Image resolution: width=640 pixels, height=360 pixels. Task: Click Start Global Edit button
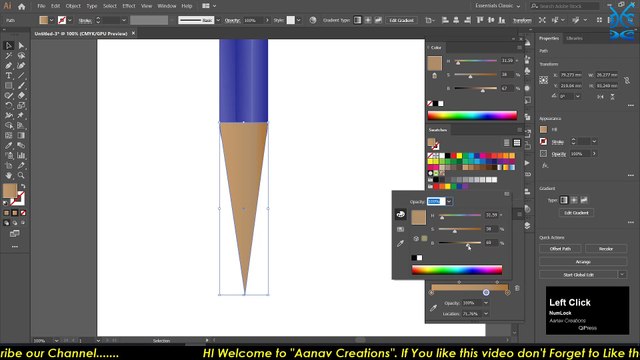(578, 275)
